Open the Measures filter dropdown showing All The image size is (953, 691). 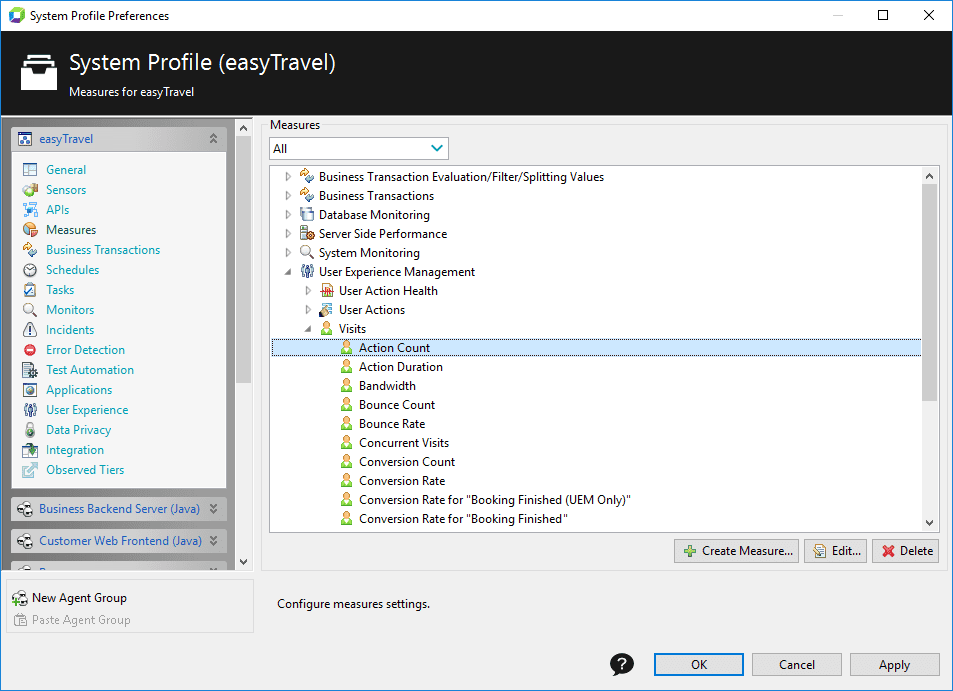(x=359, y=148)
